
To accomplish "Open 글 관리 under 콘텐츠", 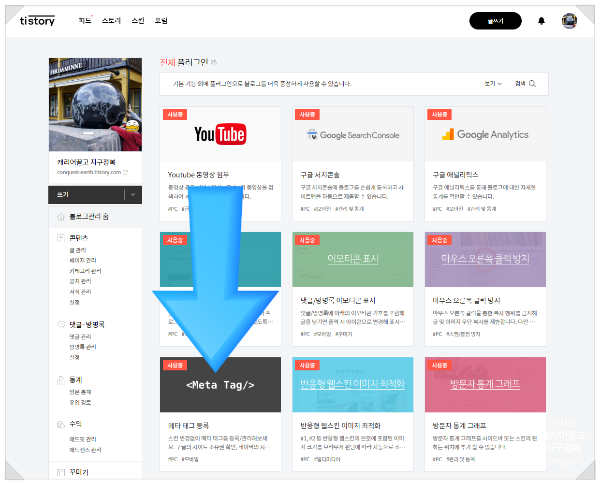I will pos(78,250).
